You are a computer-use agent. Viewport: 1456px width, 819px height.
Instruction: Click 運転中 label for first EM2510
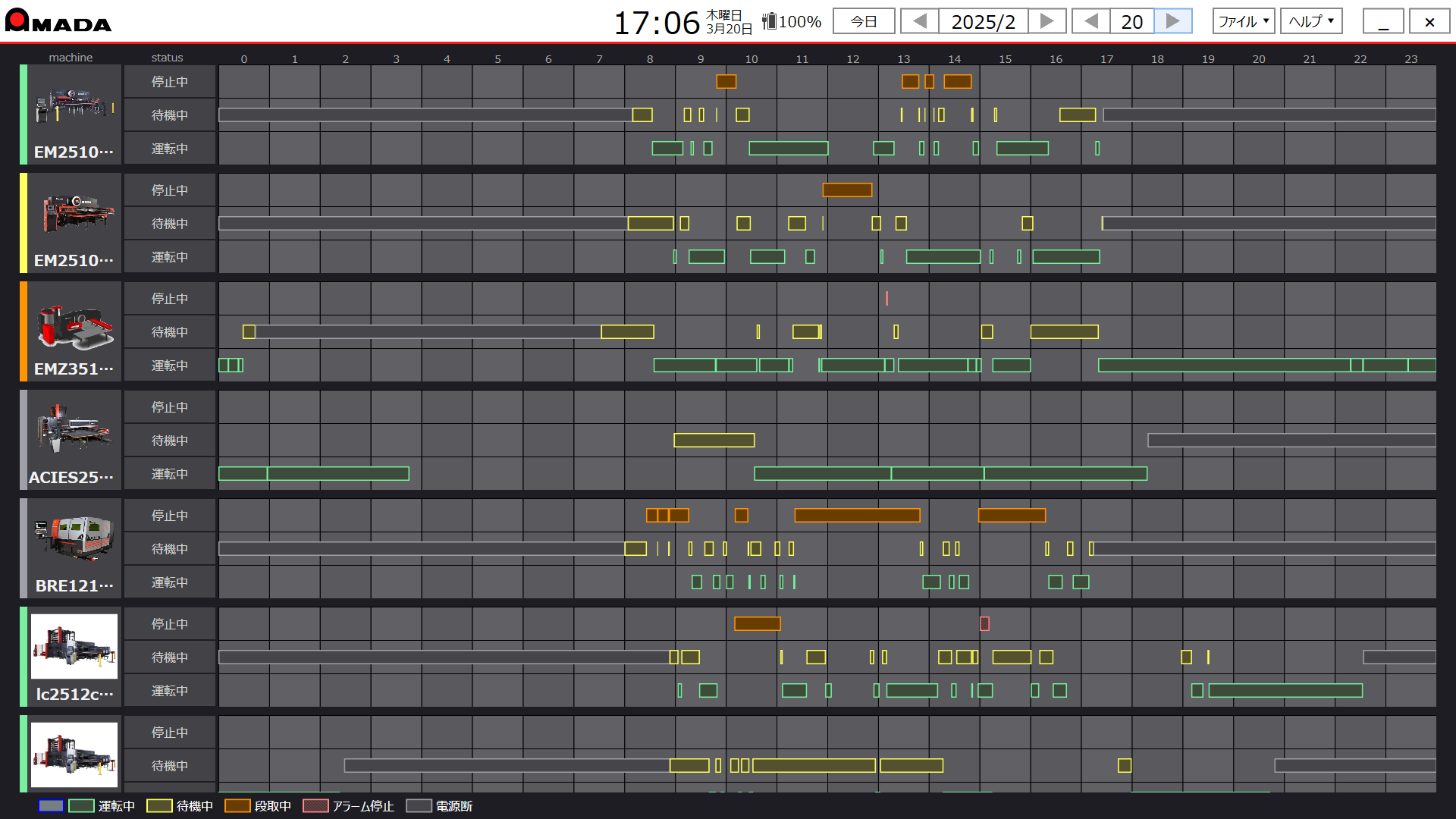(x=170, y=149)
